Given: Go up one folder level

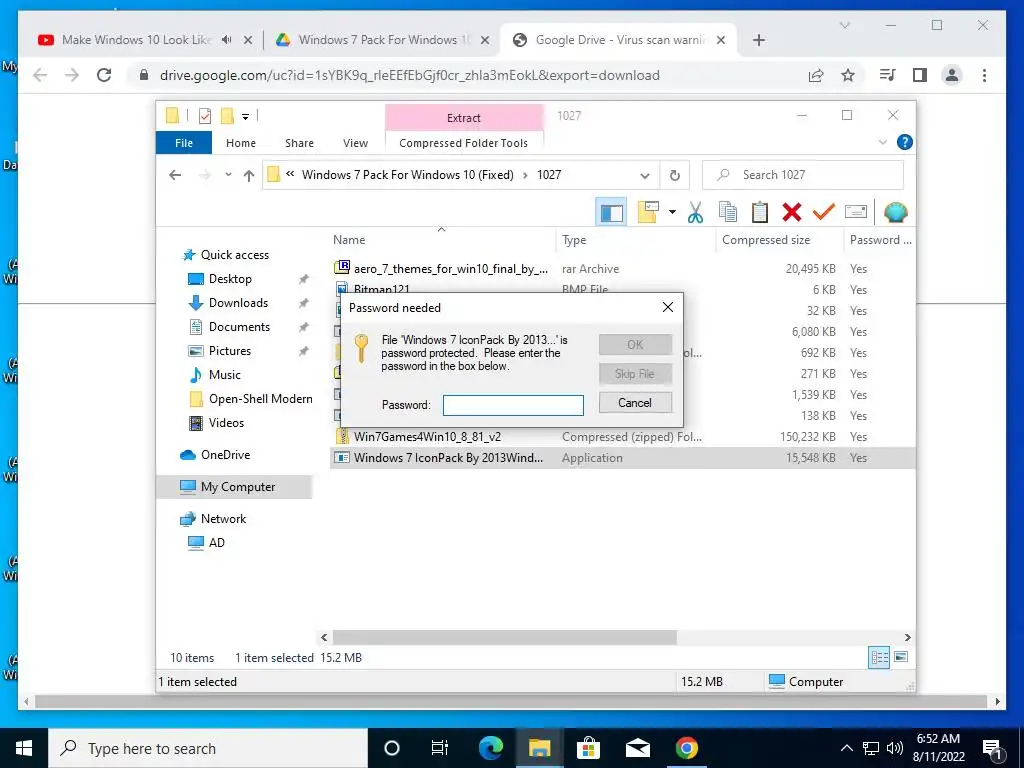Looking at the screenshot, I should click(248, 175).
